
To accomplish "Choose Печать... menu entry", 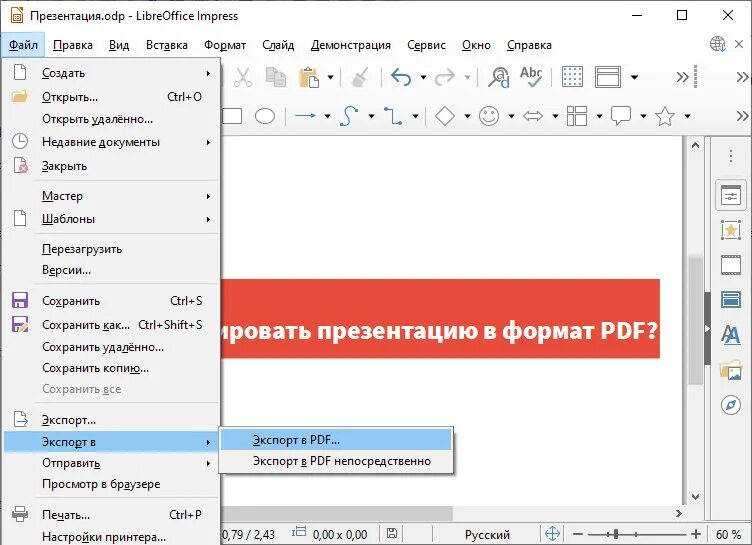I will click(111, 515).
